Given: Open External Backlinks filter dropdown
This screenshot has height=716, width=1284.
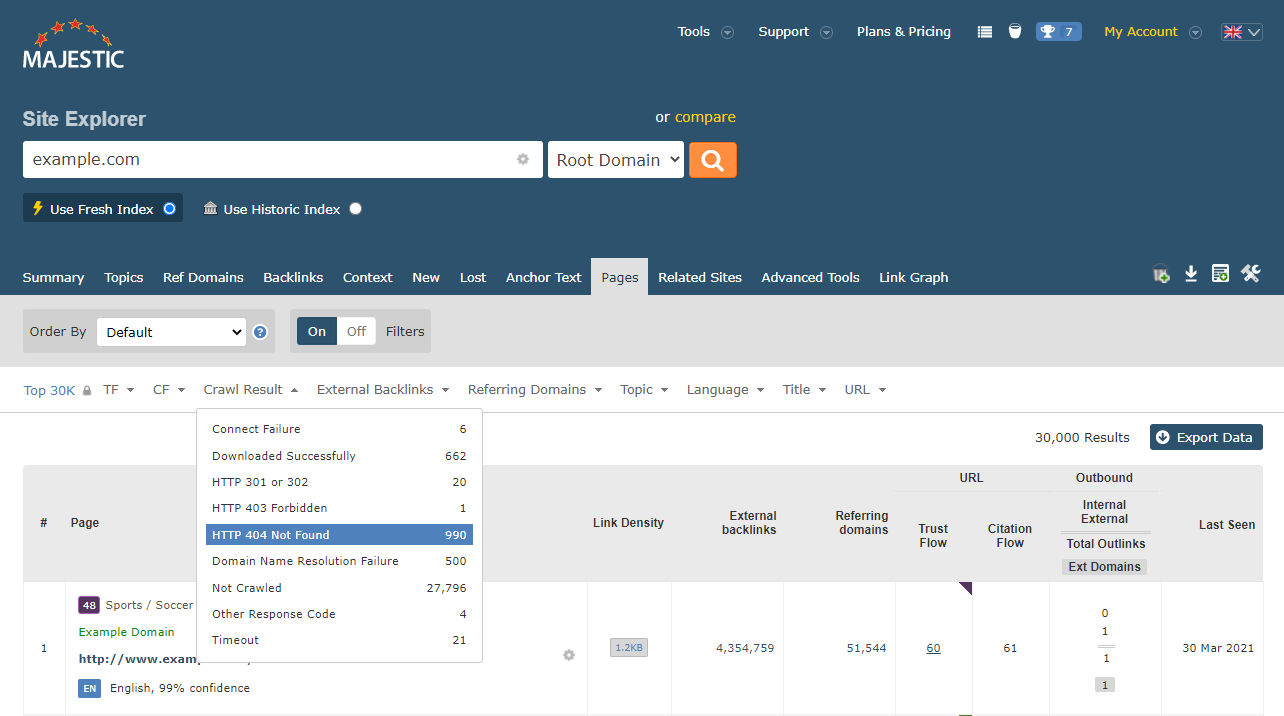Looking at the screenshot, I should 383,390.
